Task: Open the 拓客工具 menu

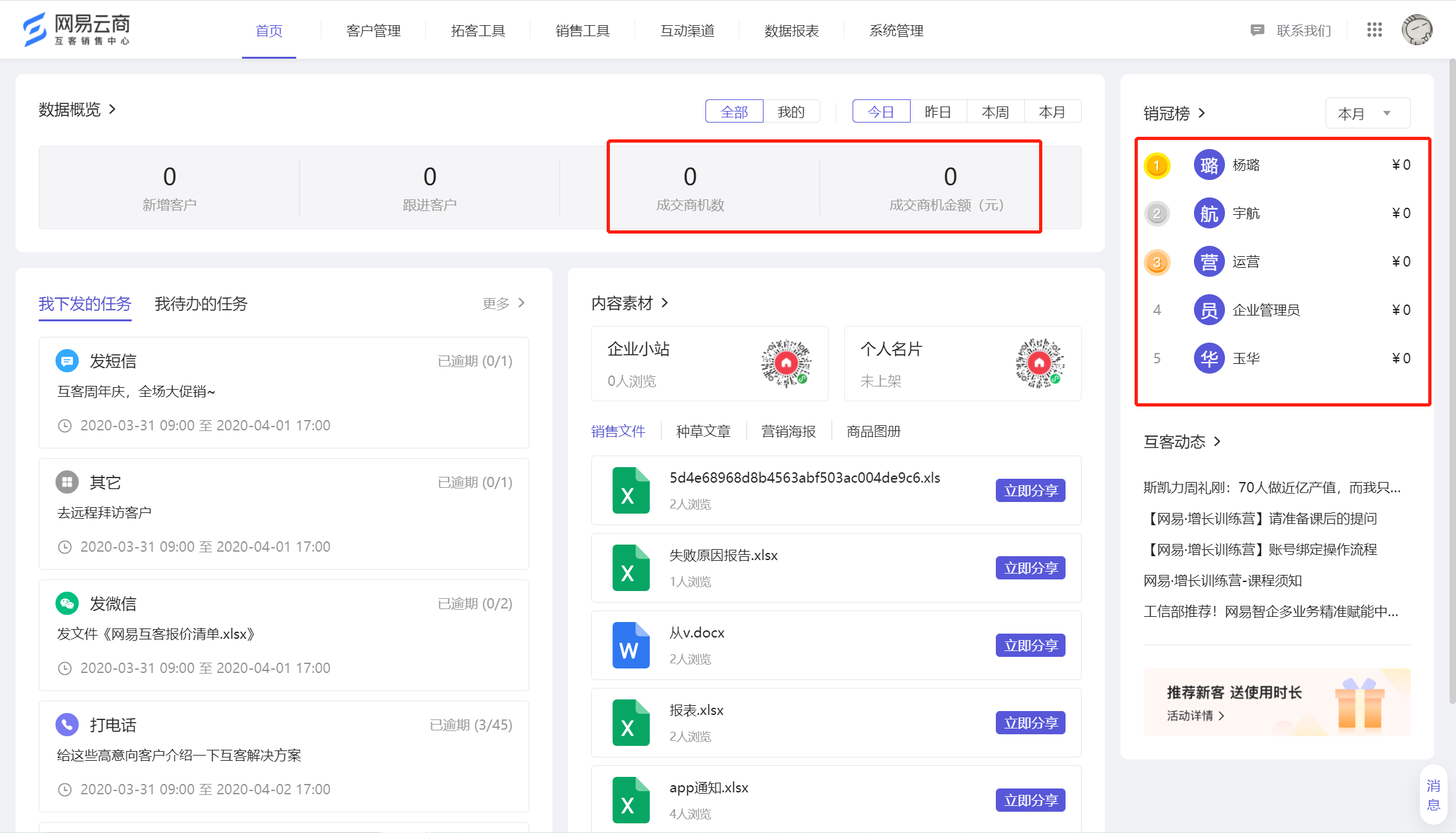Action: tap(478, 30)
